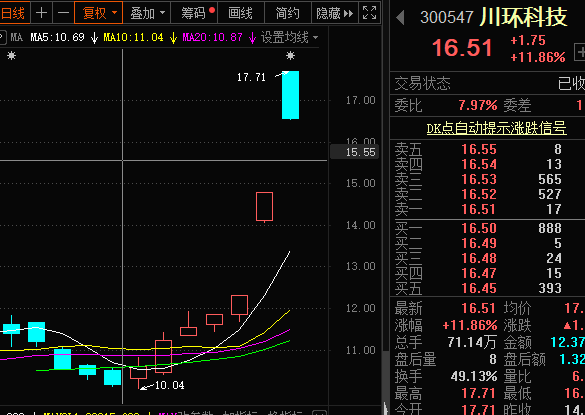Click 买三 price 16.48
Image resolution: width=585 pixels, height=415 pixels.
coord(479,258)
